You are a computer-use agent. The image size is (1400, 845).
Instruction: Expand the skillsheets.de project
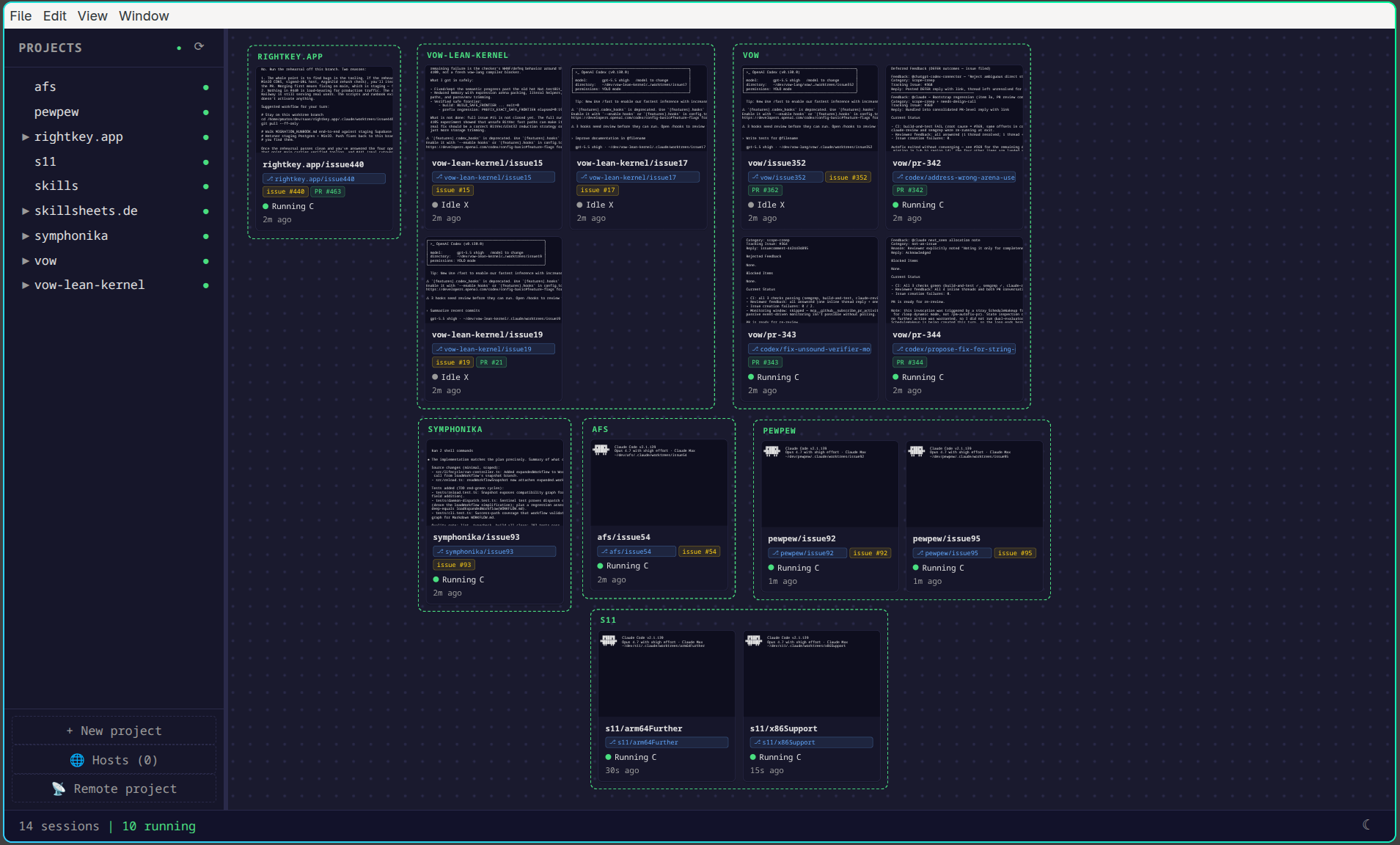tap(26, 211)
